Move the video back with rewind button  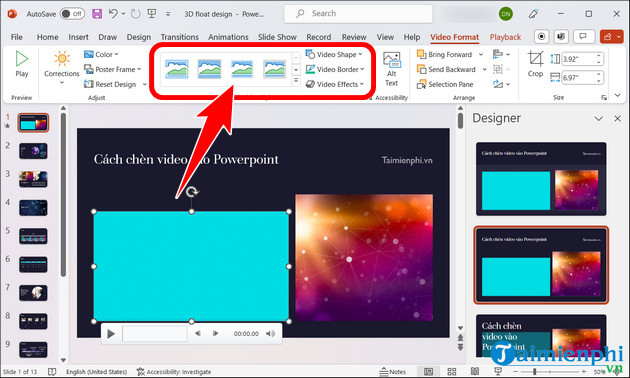pyautogui.click(x=197, y=333)
